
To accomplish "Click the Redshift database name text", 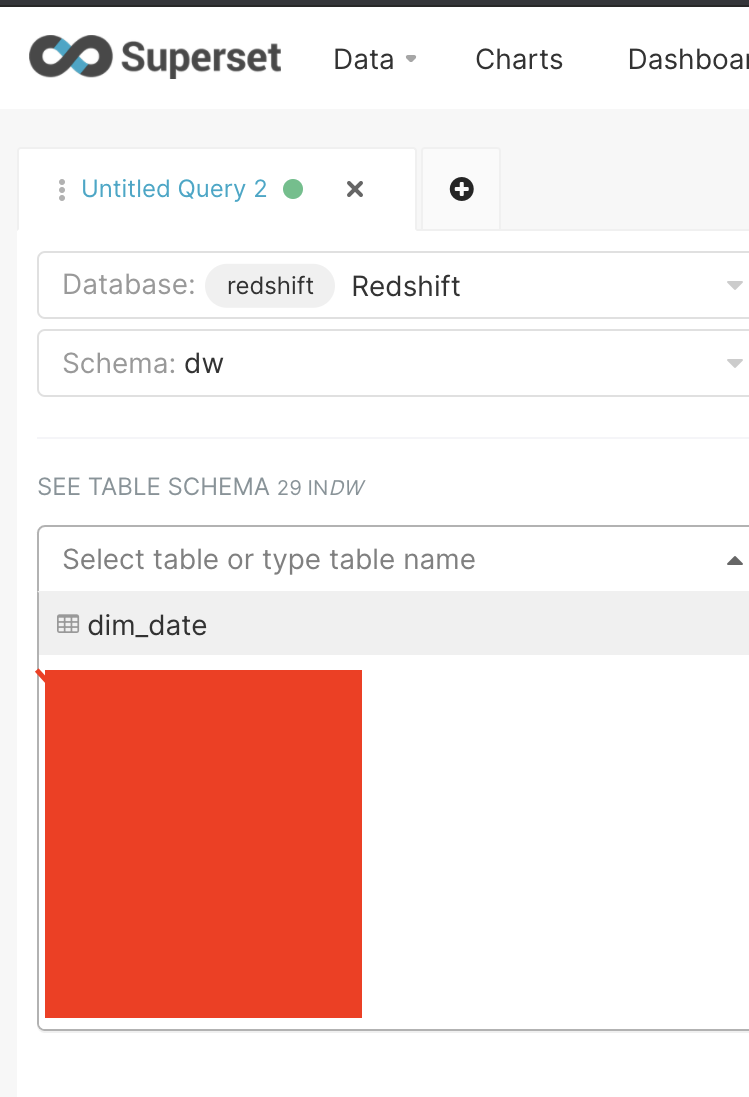I will tap(406, 286).
